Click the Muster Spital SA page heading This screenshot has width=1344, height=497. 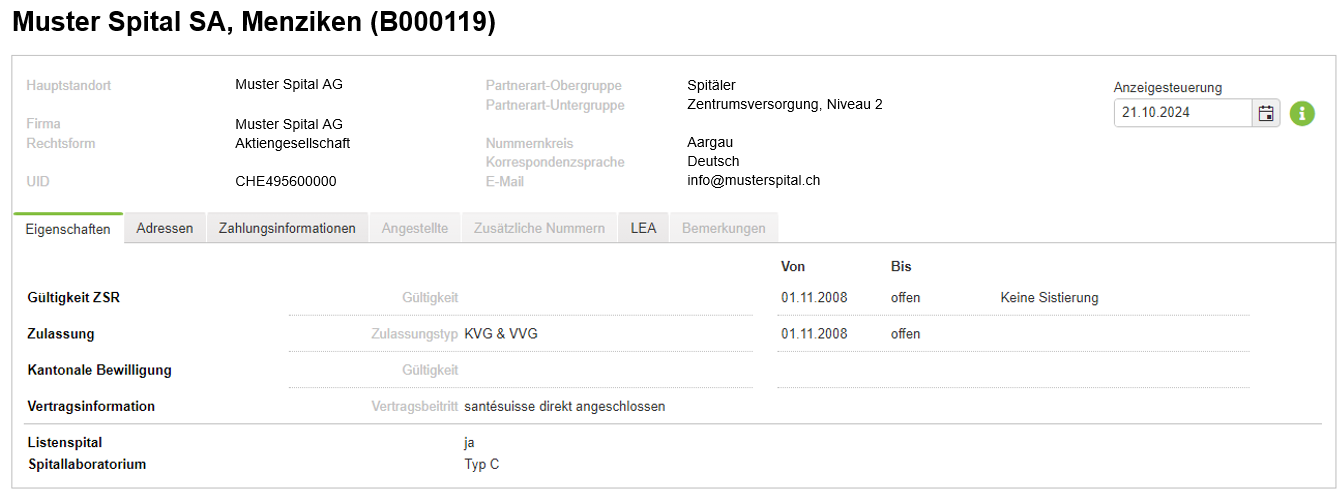pos(254,23)
